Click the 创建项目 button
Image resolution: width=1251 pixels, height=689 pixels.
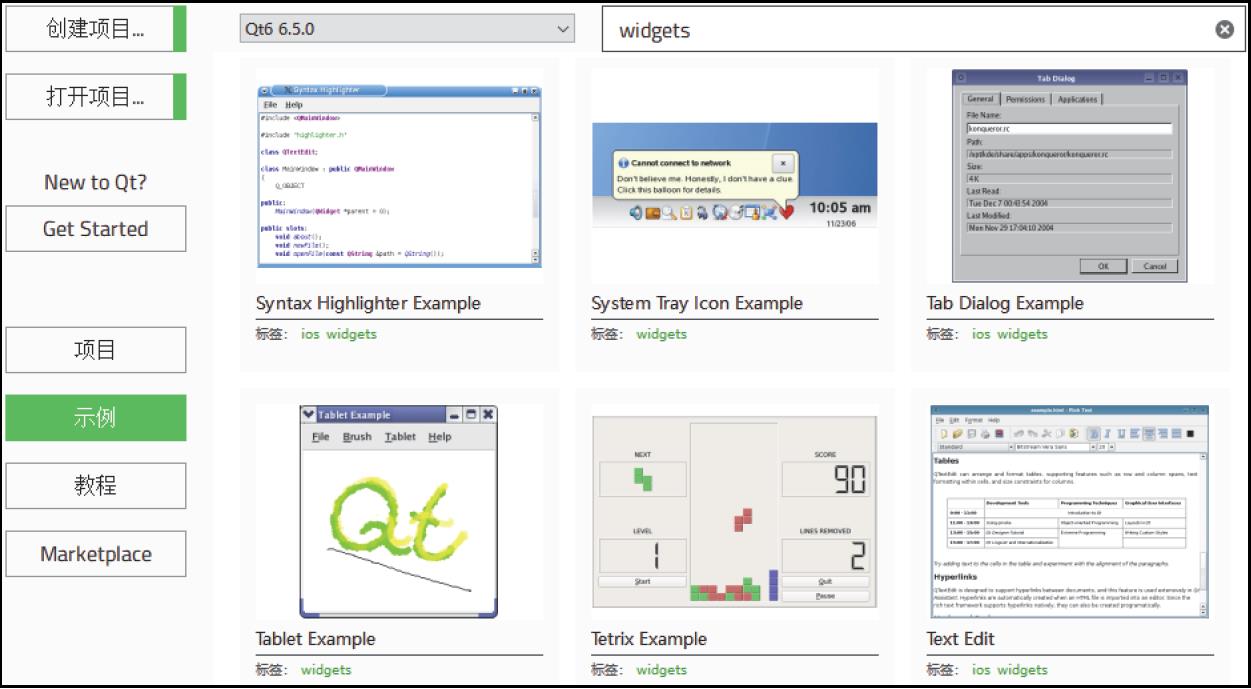(x=96, y=28)
